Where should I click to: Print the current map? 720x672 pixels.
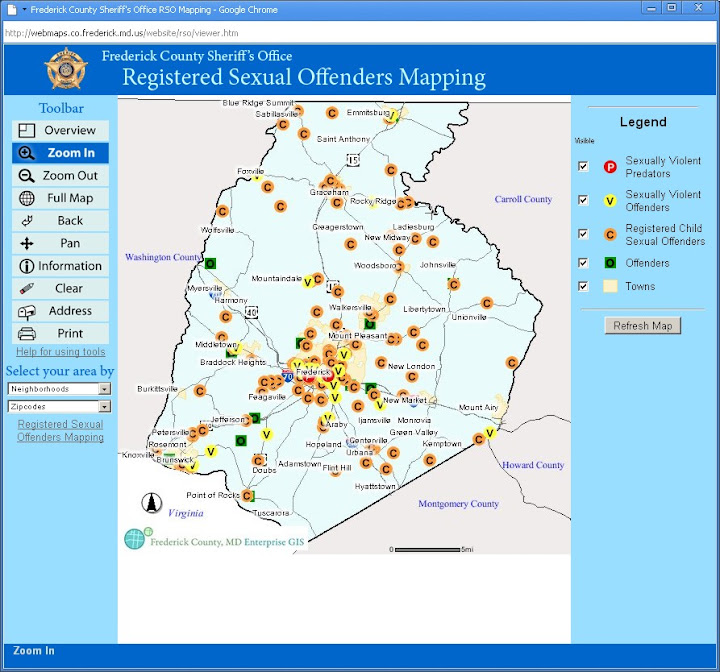click(x=60, y=334)
